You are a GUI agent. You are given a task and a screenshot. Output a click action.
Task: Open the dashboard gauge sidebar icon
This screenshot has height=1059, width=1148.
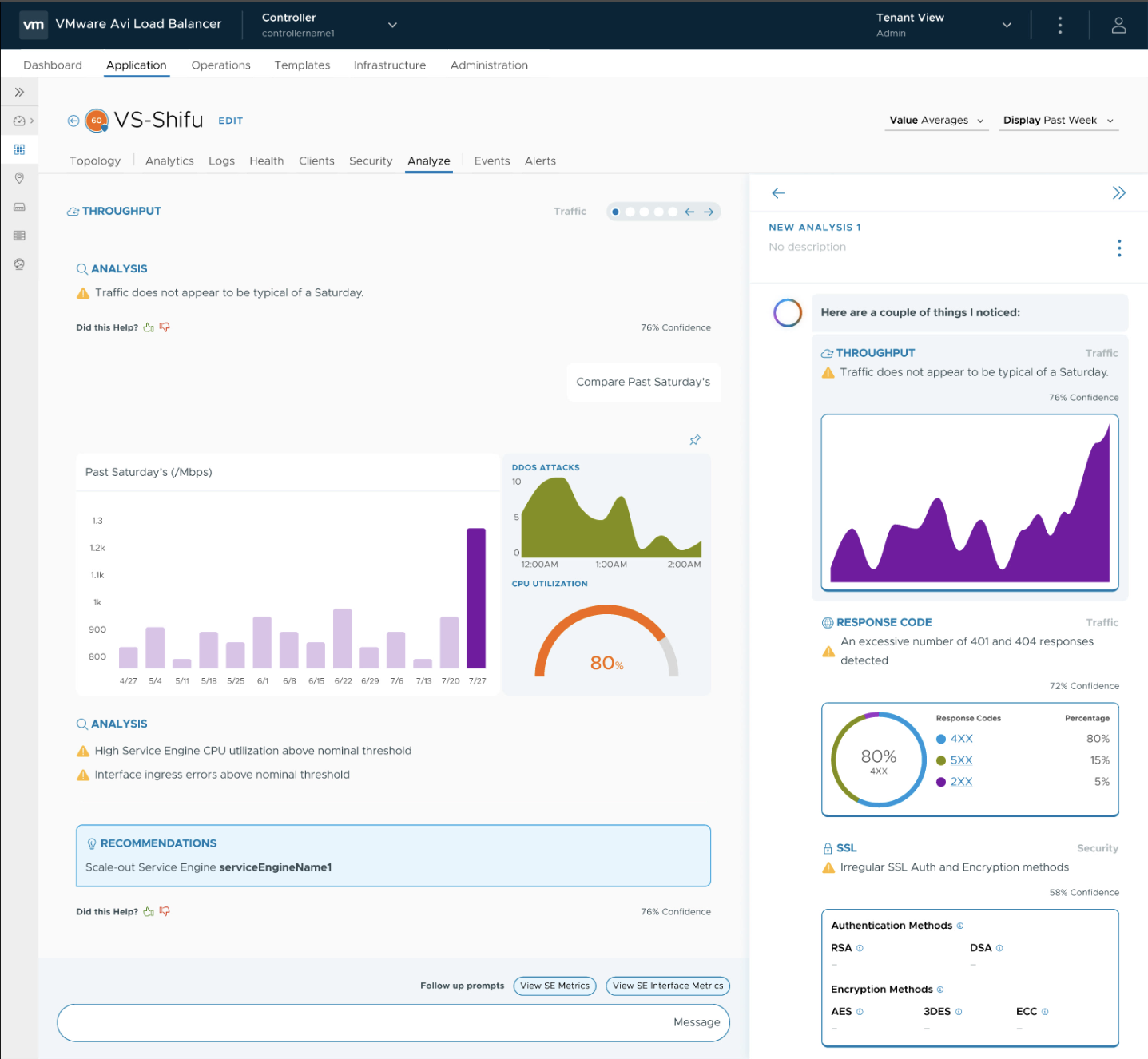[x=19, y=121]
